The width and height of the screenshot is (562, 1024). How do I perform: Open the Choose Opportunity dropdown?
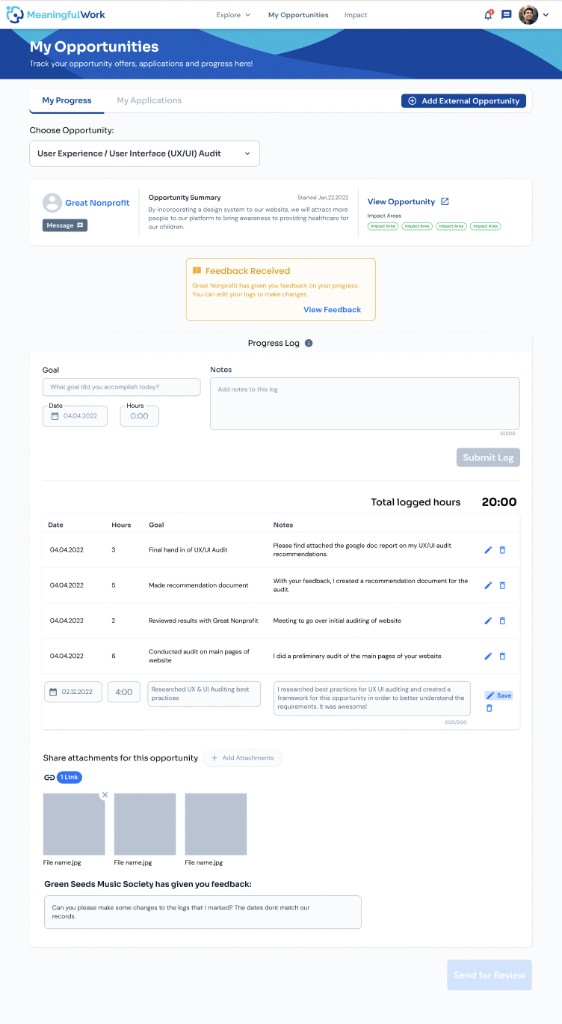tap(144, 153)
